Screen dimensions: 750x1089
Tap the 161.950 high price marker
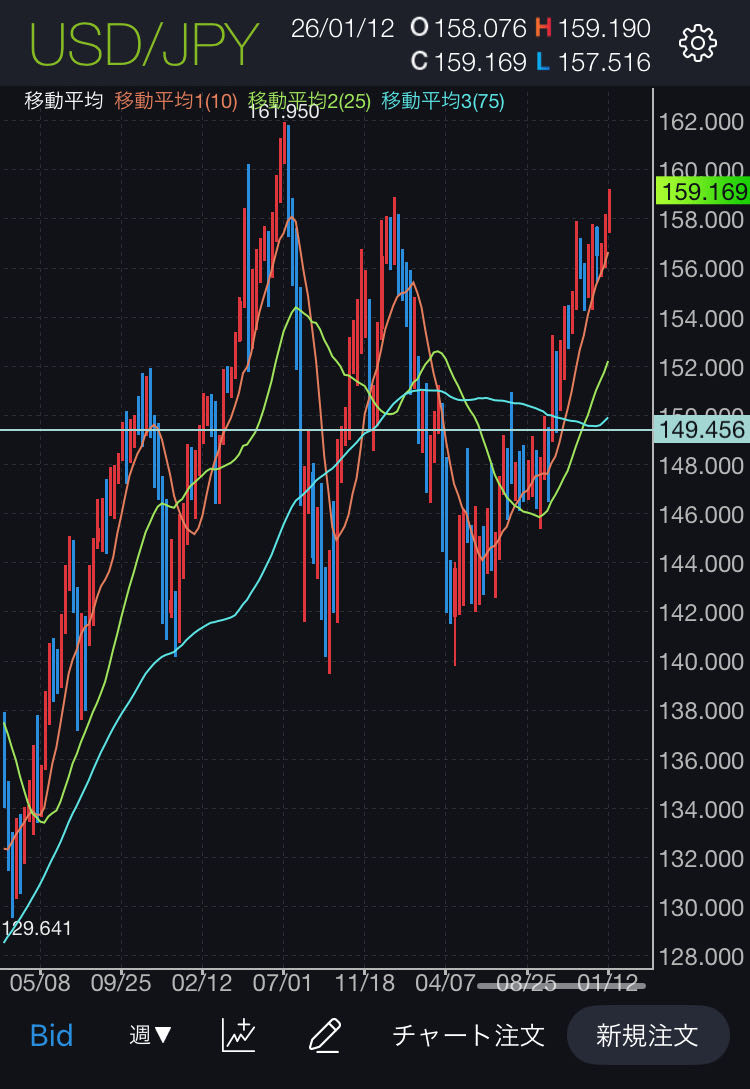point(283,112)
